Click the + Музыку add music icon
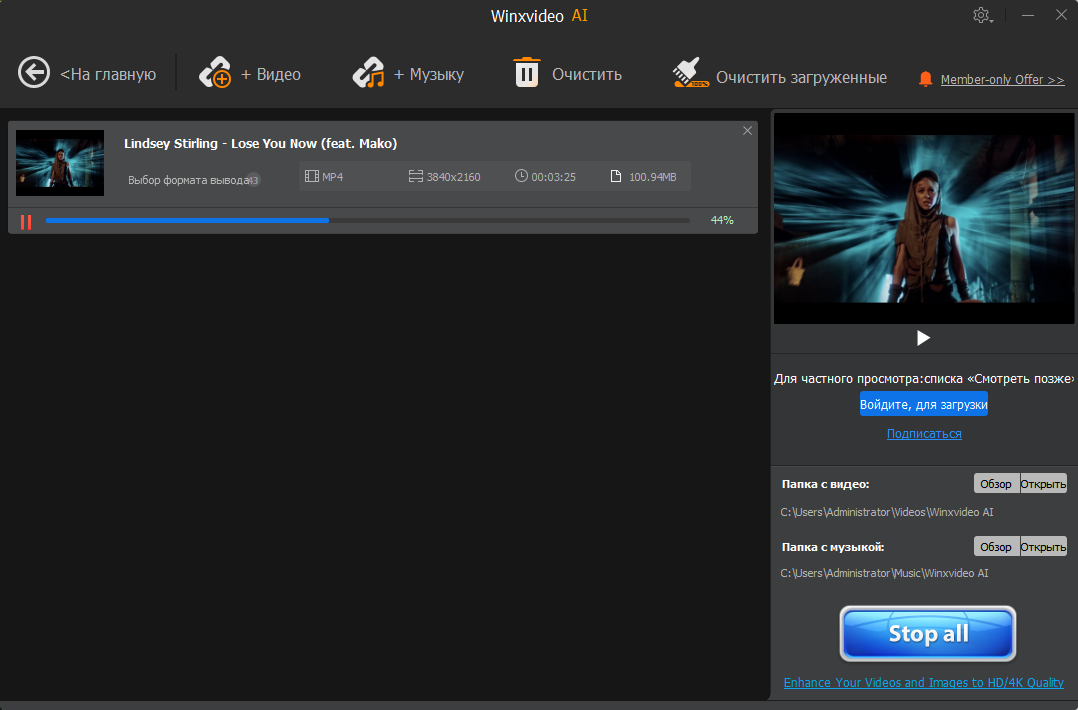 click(368, 72)
